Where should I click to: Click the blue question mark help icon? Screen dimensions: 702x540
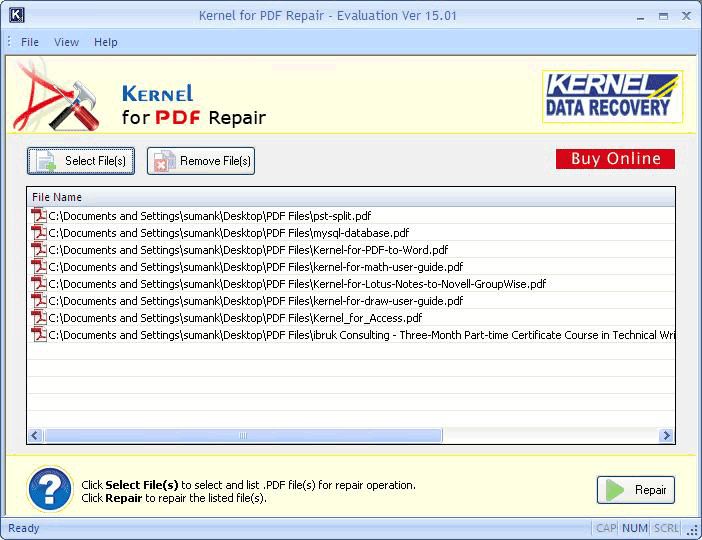point(49,490)
